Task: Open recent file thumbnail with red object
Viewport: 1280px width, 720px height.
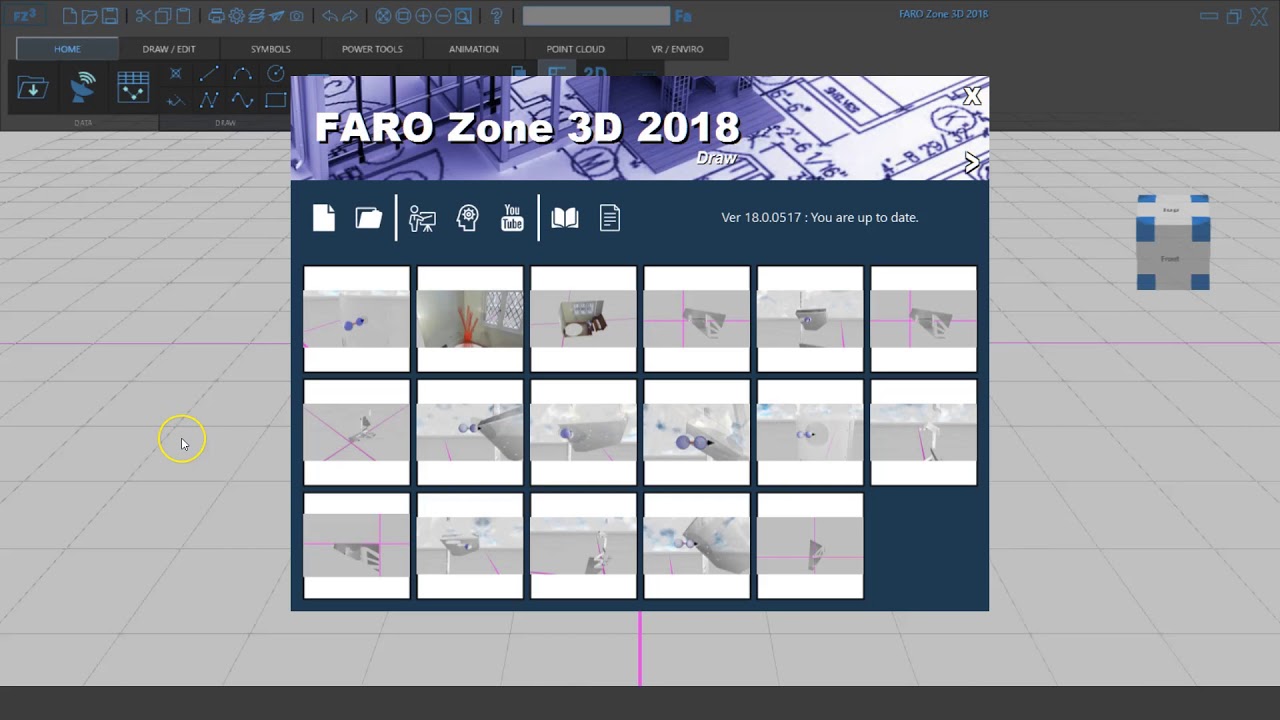Action: (470, 319)
